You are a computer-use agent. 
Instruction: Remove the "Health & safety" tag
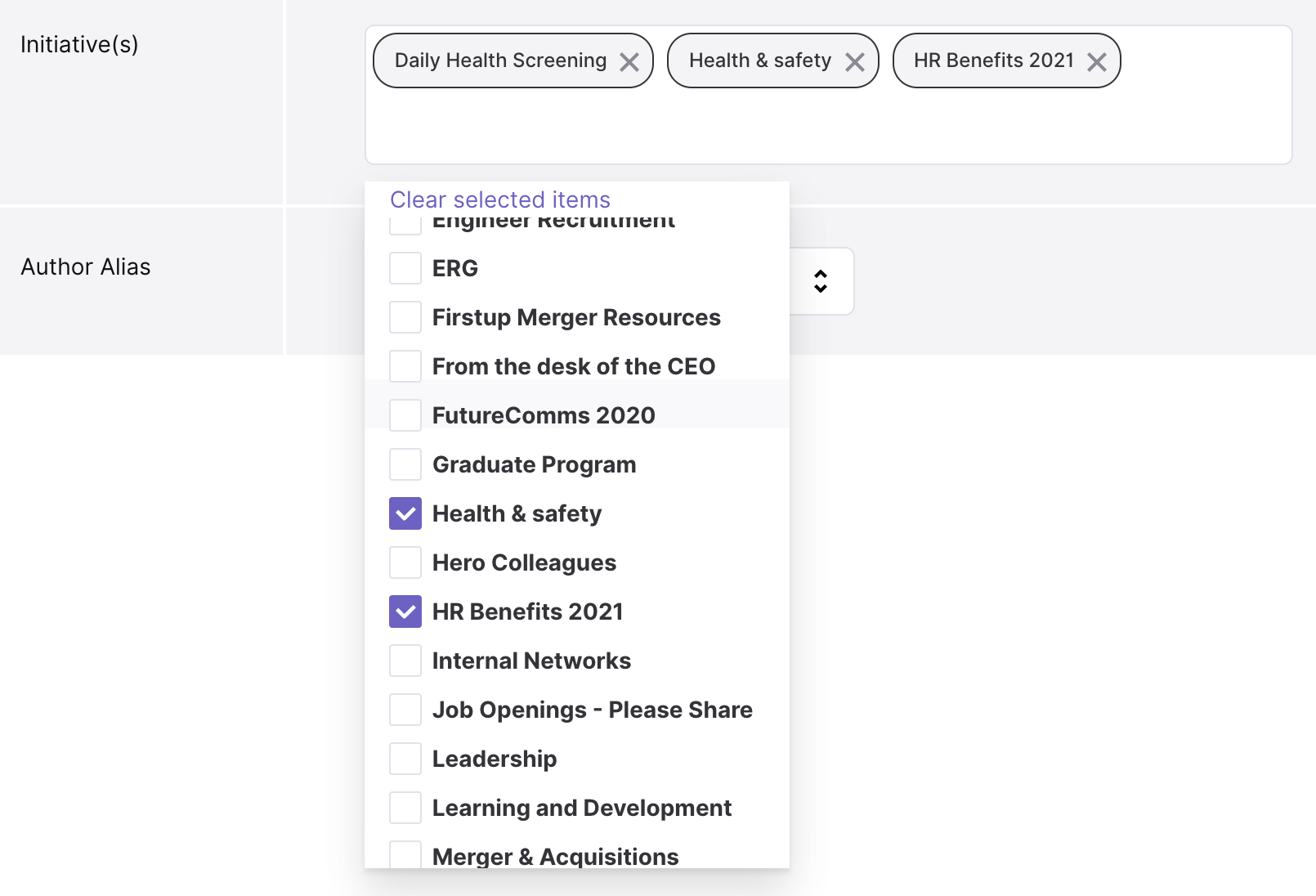click(x=856, y=60)
